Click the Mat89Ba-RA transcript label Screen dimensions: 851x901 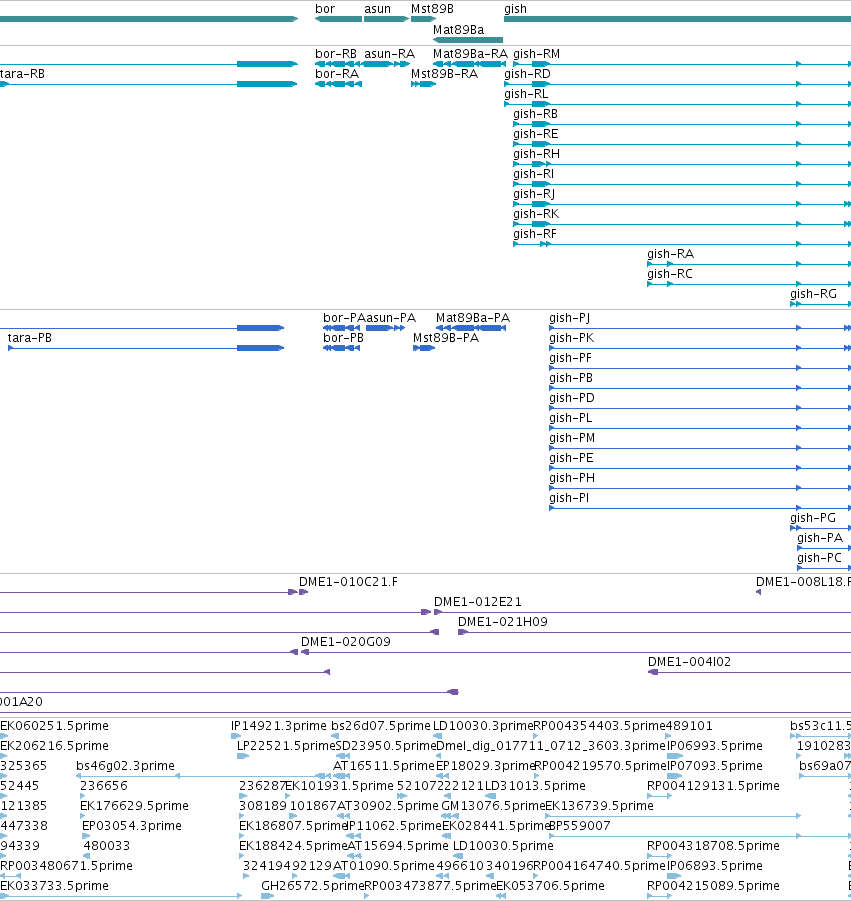(470, 53)
